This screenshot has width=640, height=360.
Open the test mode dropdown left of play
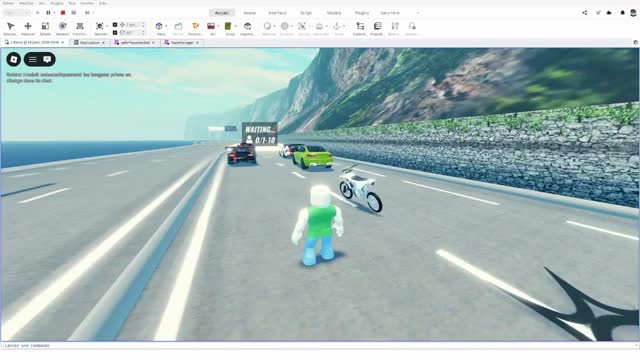tap(17, 13)
